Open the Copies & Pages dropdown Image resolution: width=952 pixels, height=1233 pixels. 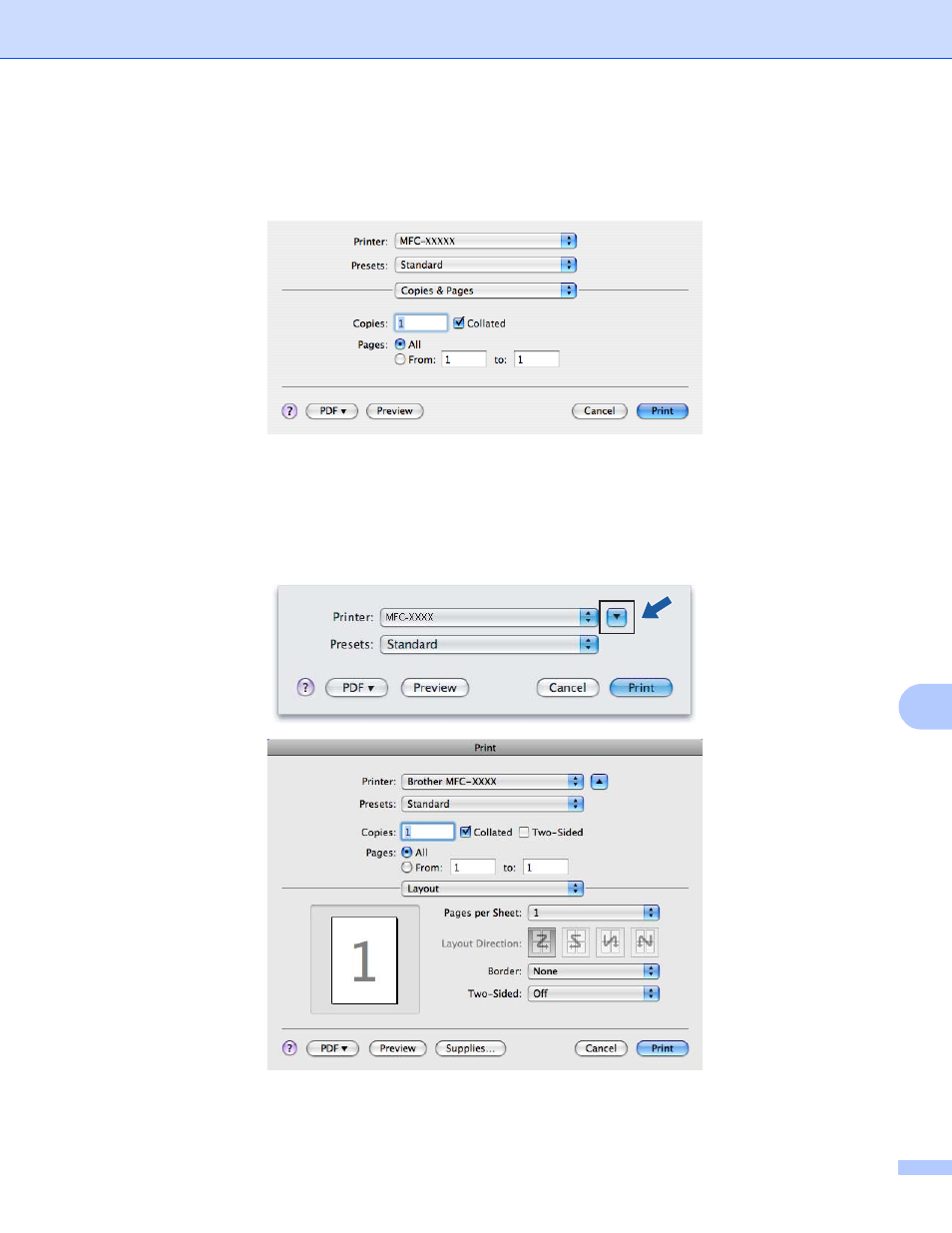486,291
